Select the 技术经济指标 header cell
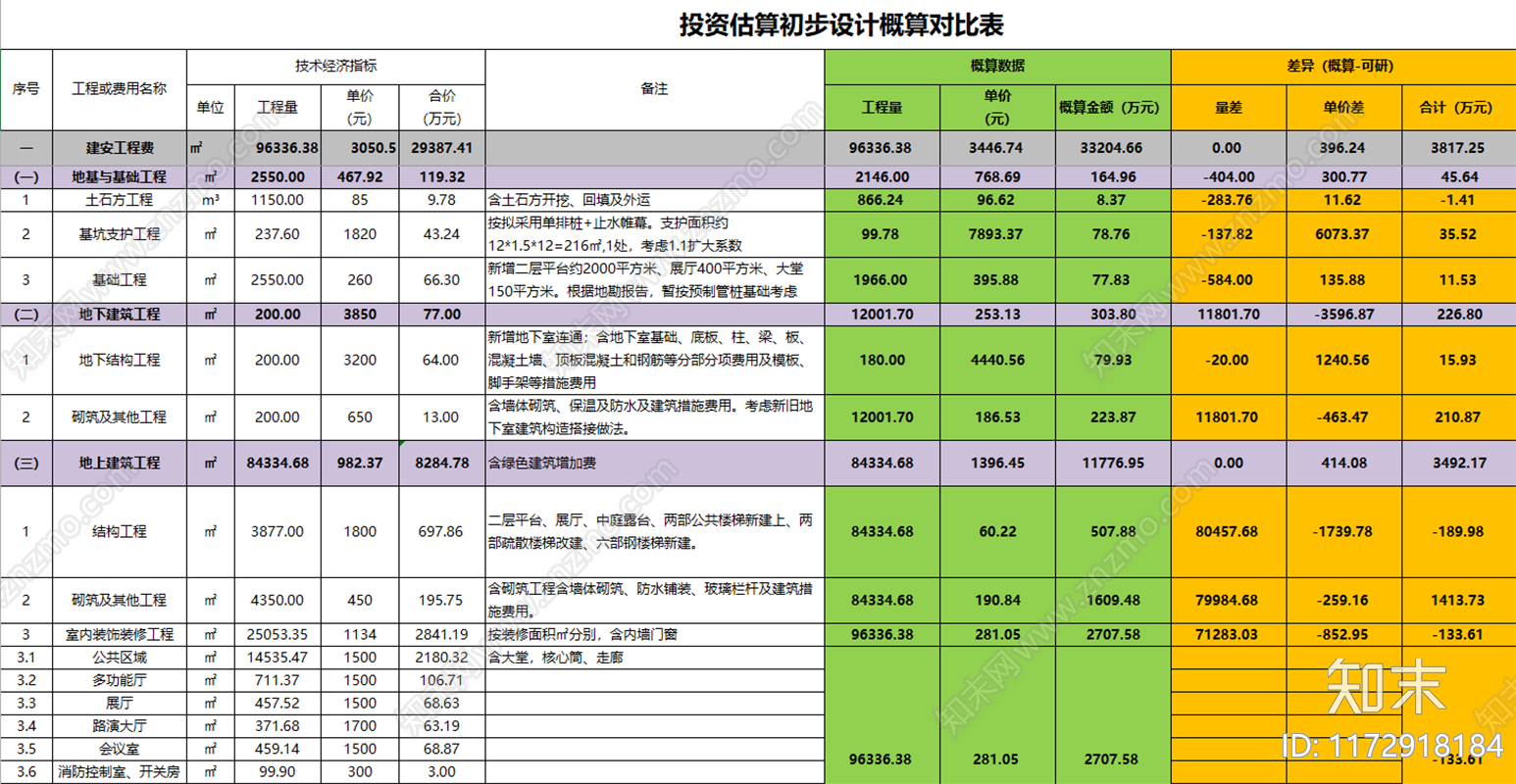 point(336,67)
